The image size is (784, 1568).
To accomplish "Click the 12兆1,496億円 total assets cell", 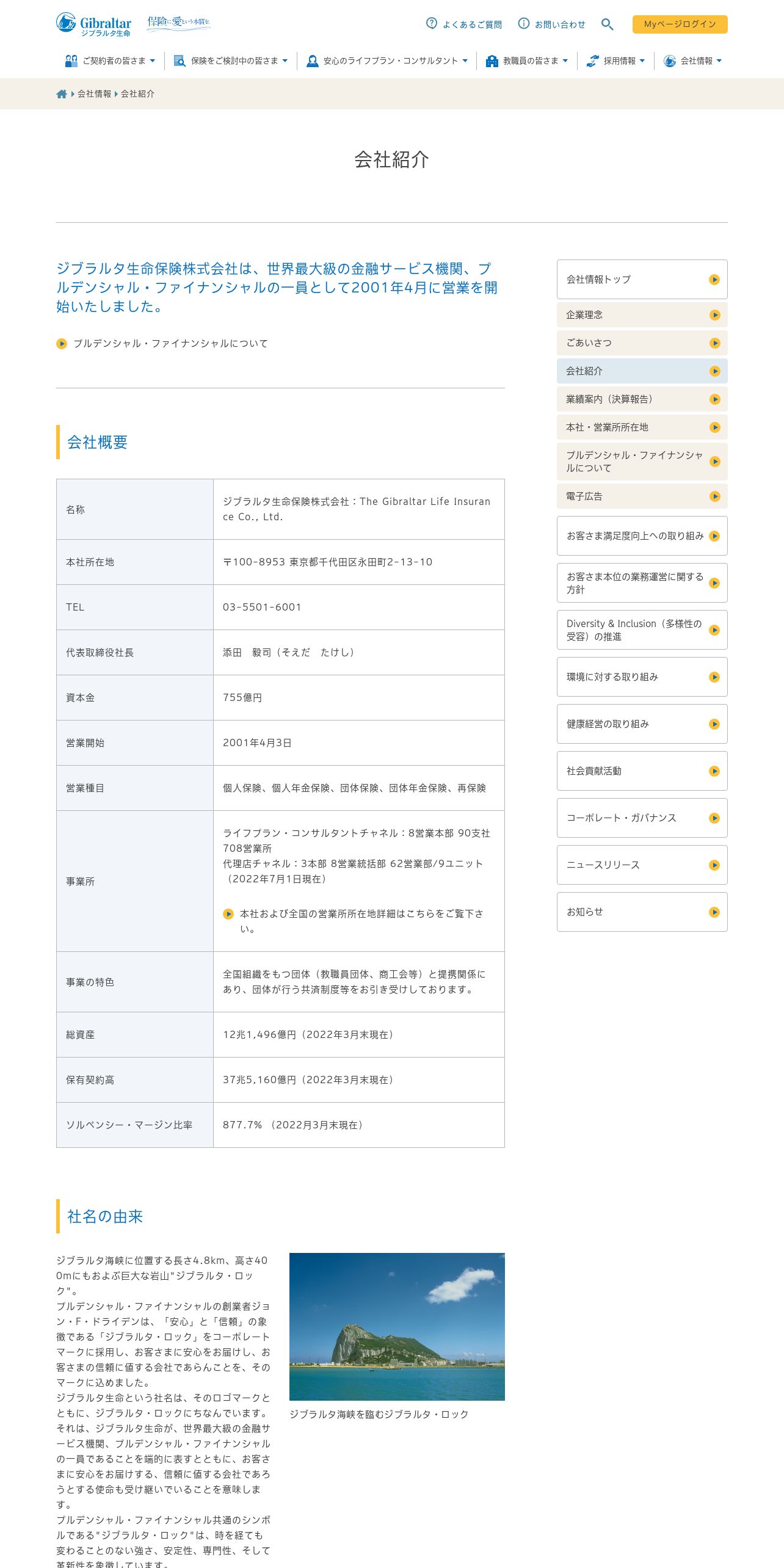I will [x=359, y=1034].
